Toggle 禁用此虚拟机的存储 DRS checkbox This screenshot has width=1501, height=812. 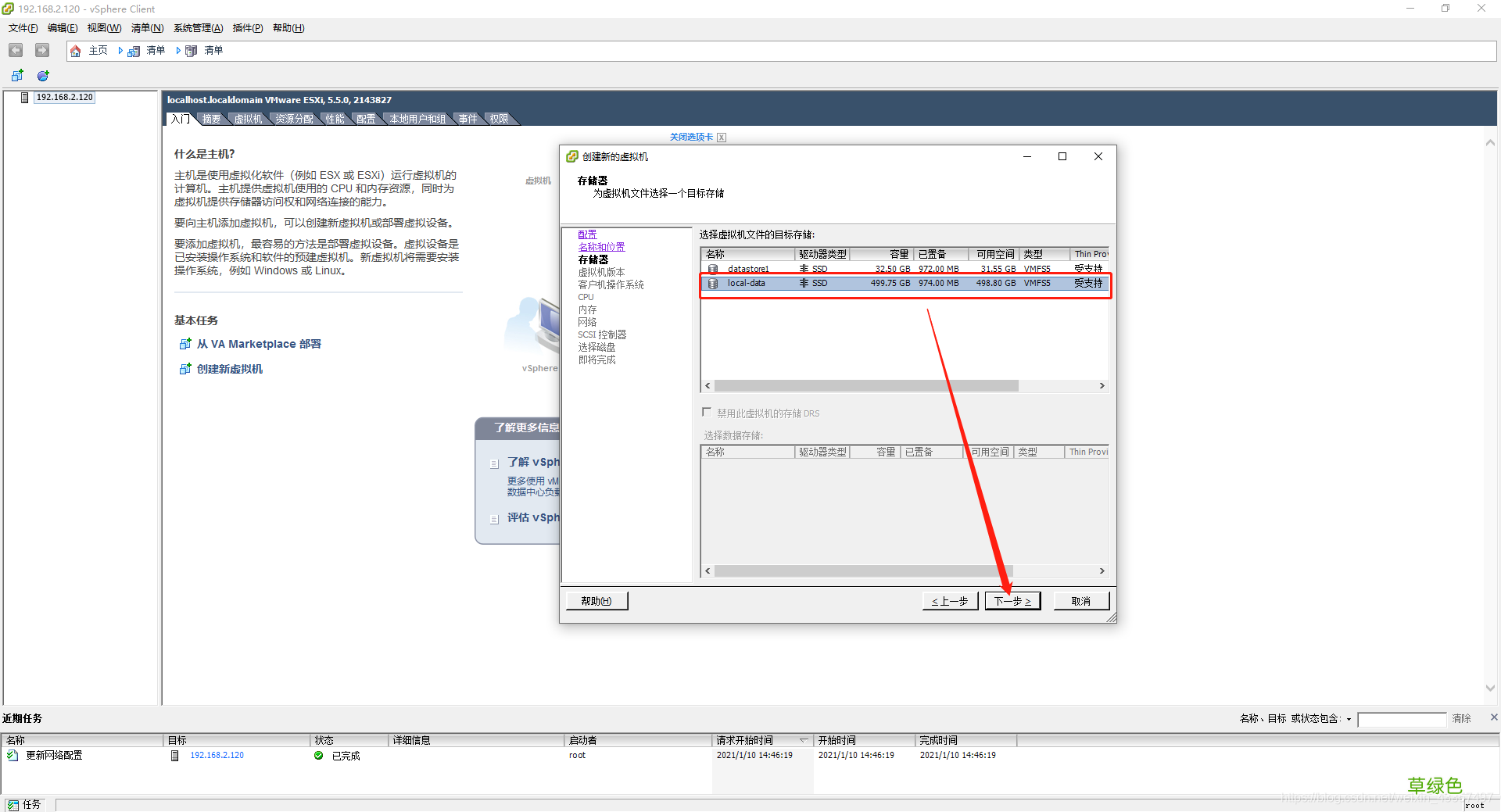(707, 413)
